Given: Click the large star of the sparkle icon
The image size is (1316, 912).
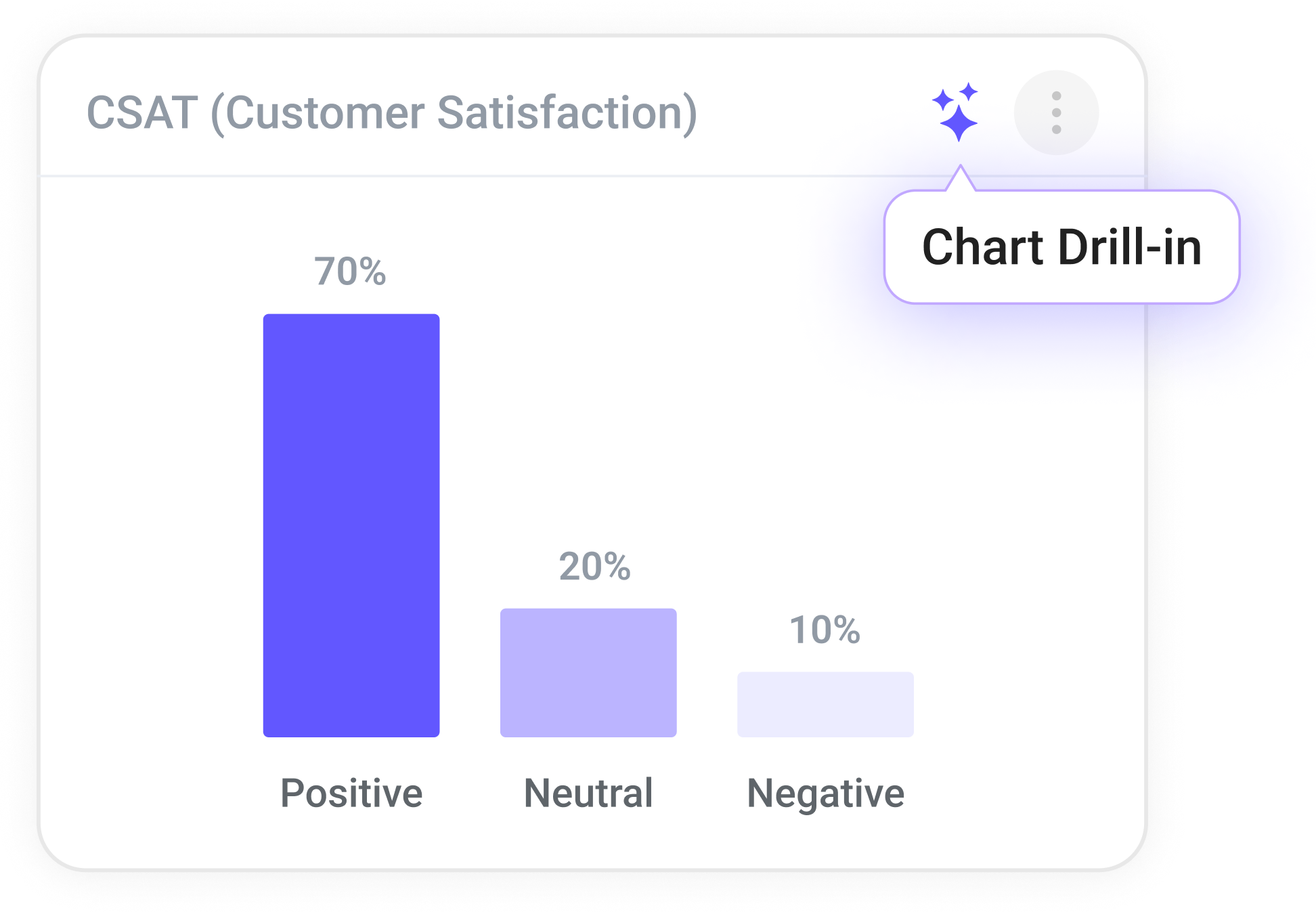Looking at the screenshot, I should 959,123.
